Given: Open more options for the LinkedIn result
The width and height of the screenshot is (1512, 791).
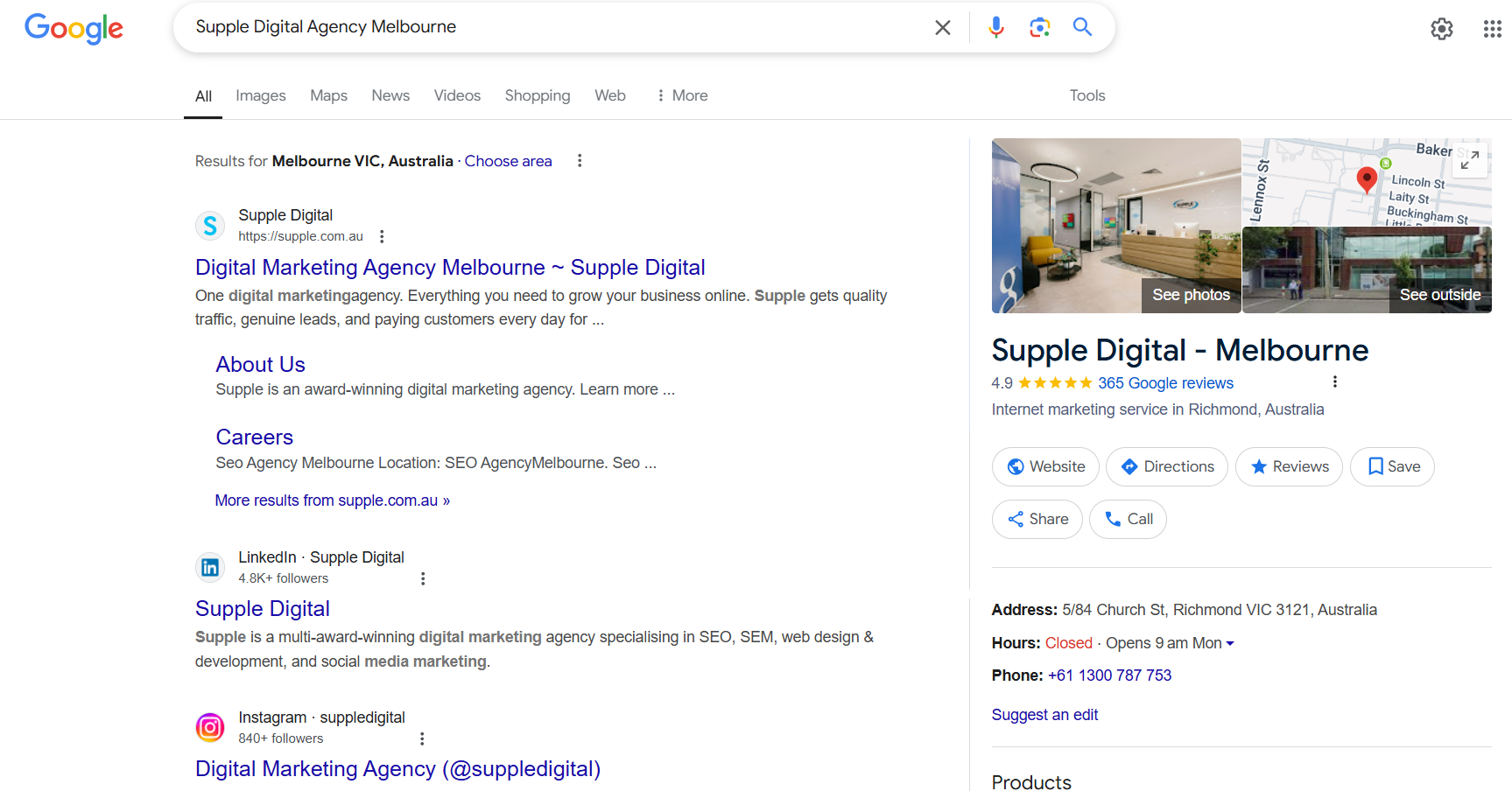Looking at the screenshot, I should click(x=423, y=578).
